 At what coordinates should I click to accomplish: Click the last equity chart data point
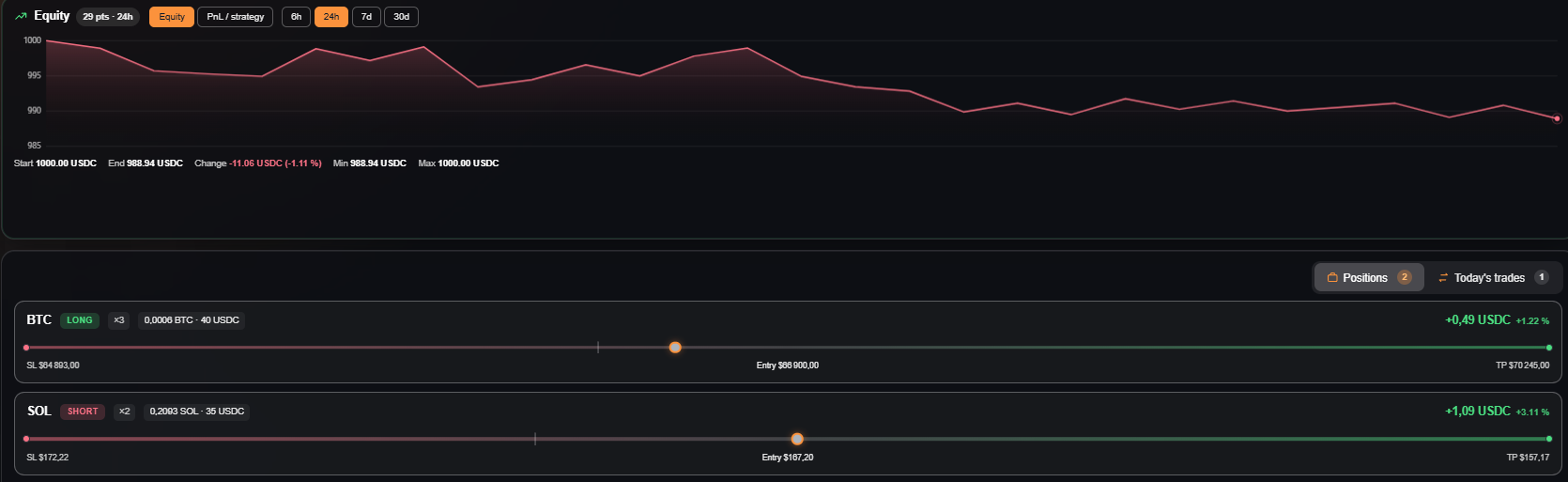click(1557, 118)
